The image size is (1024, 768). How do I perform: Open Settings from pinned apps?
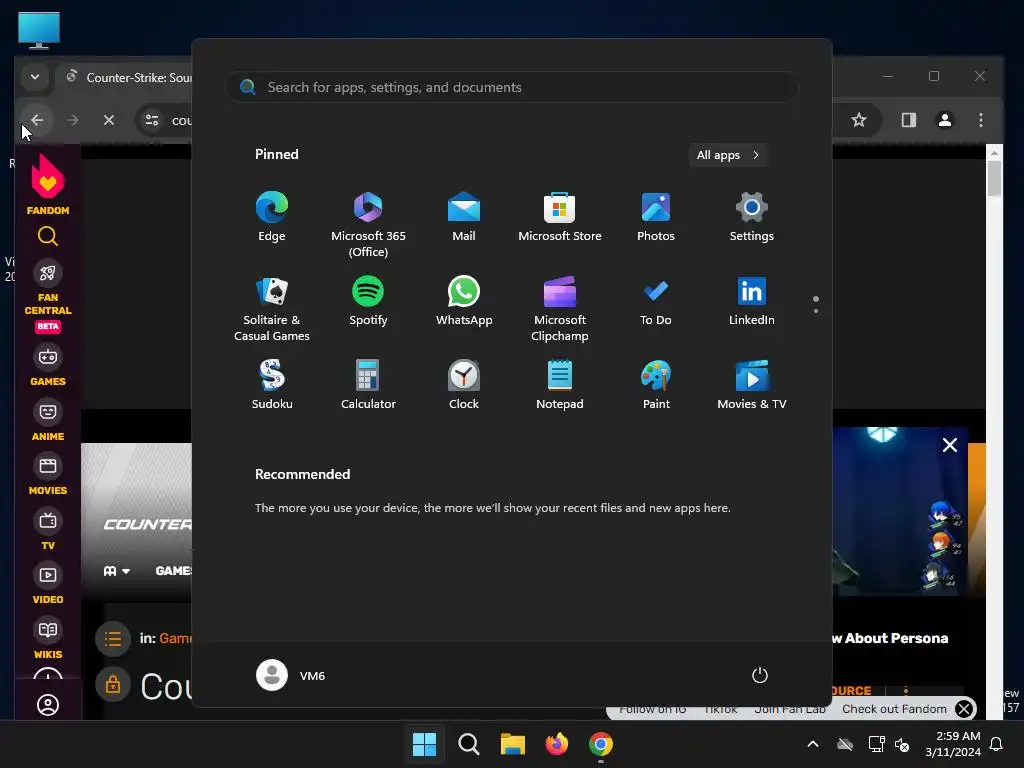pyautogui.click(x=752, y=217)
